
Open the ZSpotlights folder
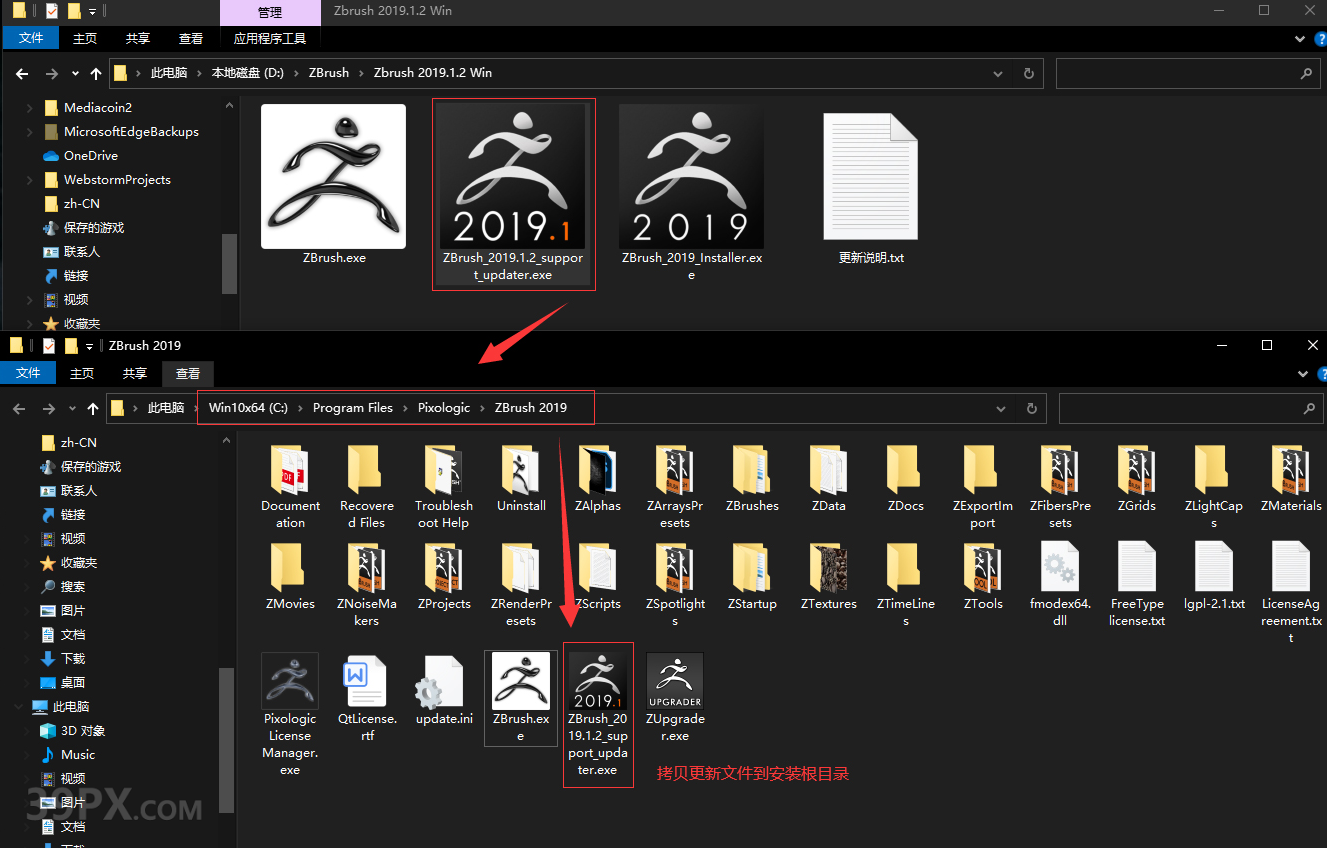click(674, 584)
